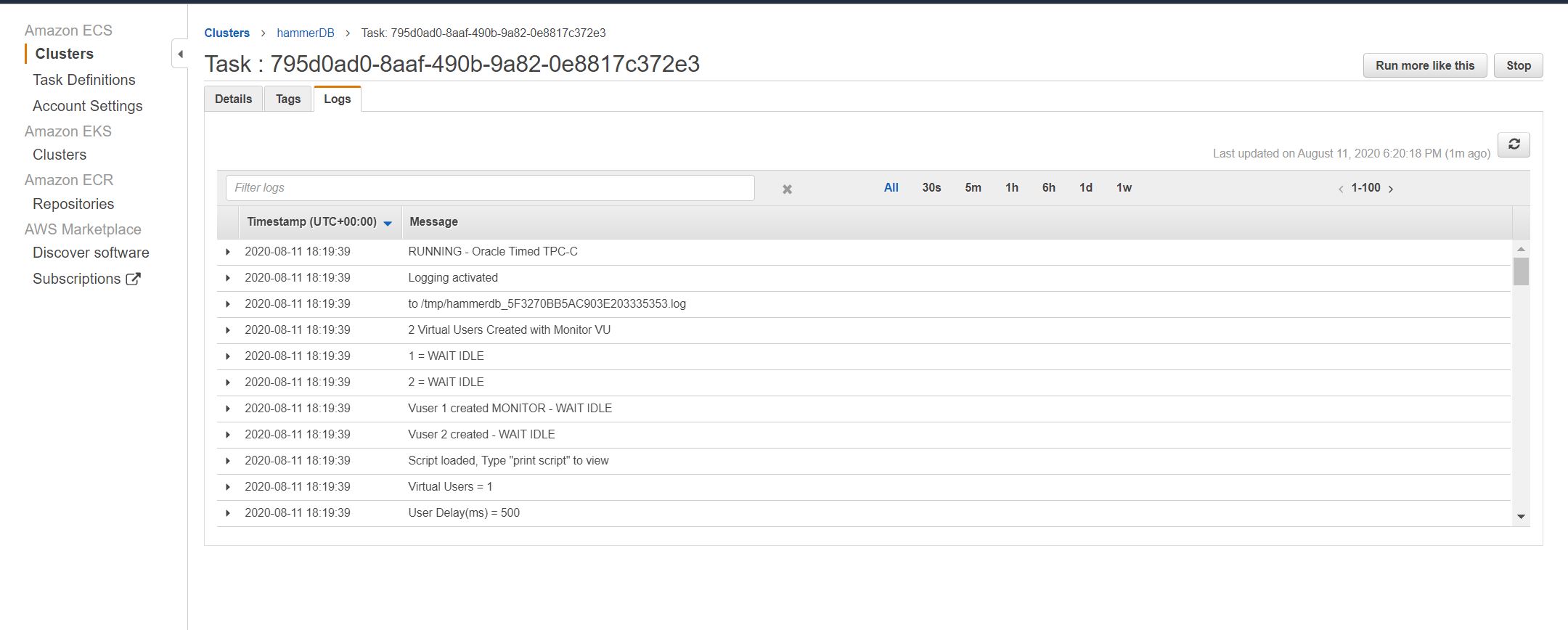
Task: Click the refresh logs icon button
Action: pyautogui.click(x=1514, y=144)
